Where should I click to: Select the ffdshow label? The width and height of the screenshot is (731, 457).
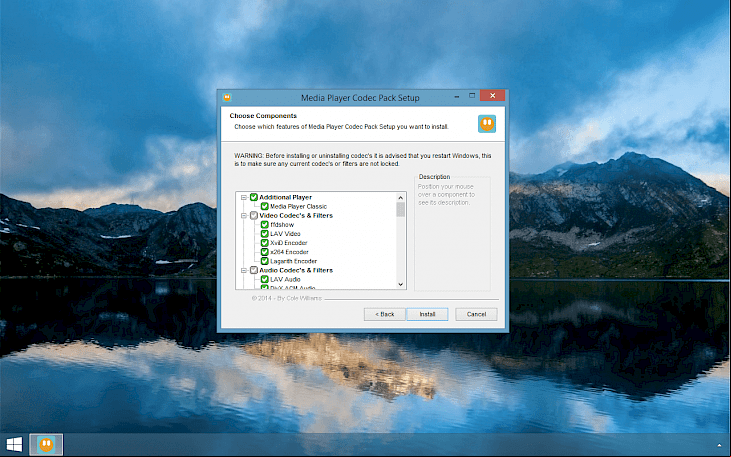click(282, 224)
